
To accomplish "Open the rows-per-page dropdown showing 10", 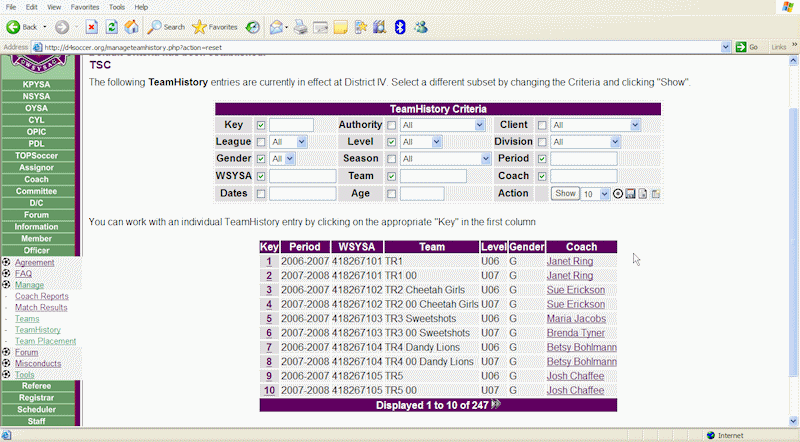I will (x=603, y=194).
